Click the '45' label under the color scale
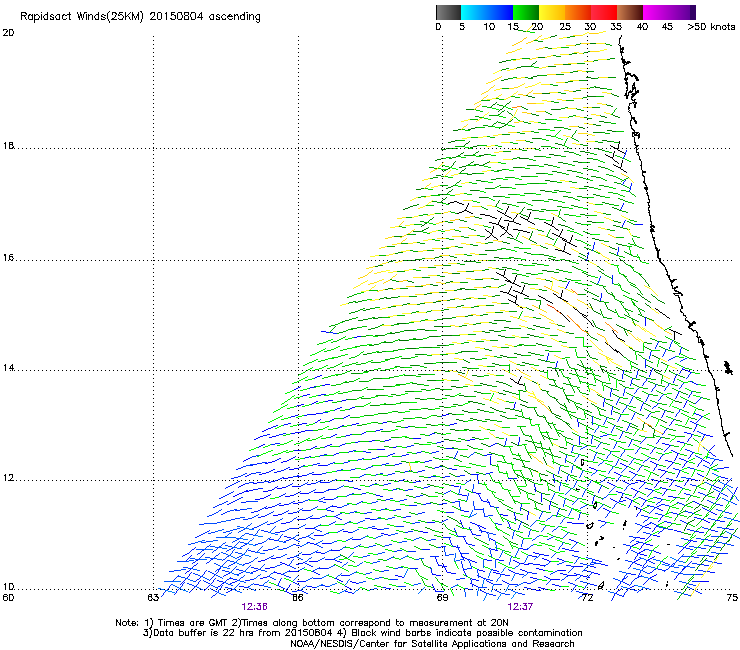740x650 pixels. click(667, 27)
